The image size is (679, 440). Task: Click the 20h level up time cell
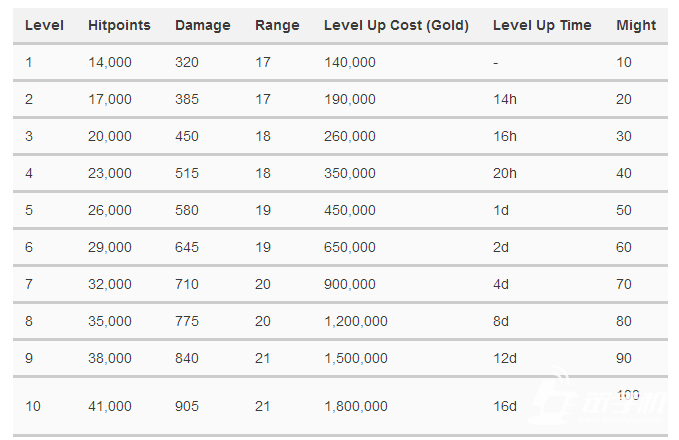(x=505, y=173)
